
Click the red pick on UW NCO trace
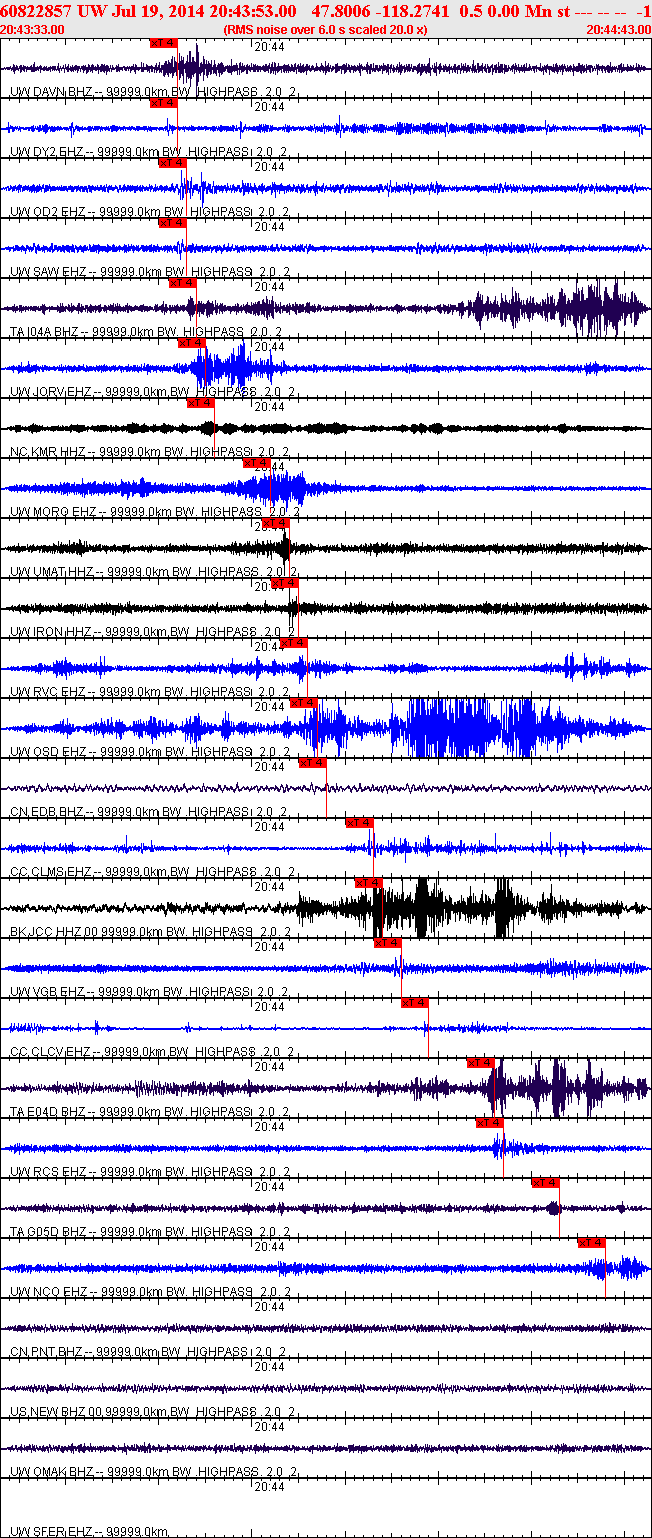(x=592, y=1243)
